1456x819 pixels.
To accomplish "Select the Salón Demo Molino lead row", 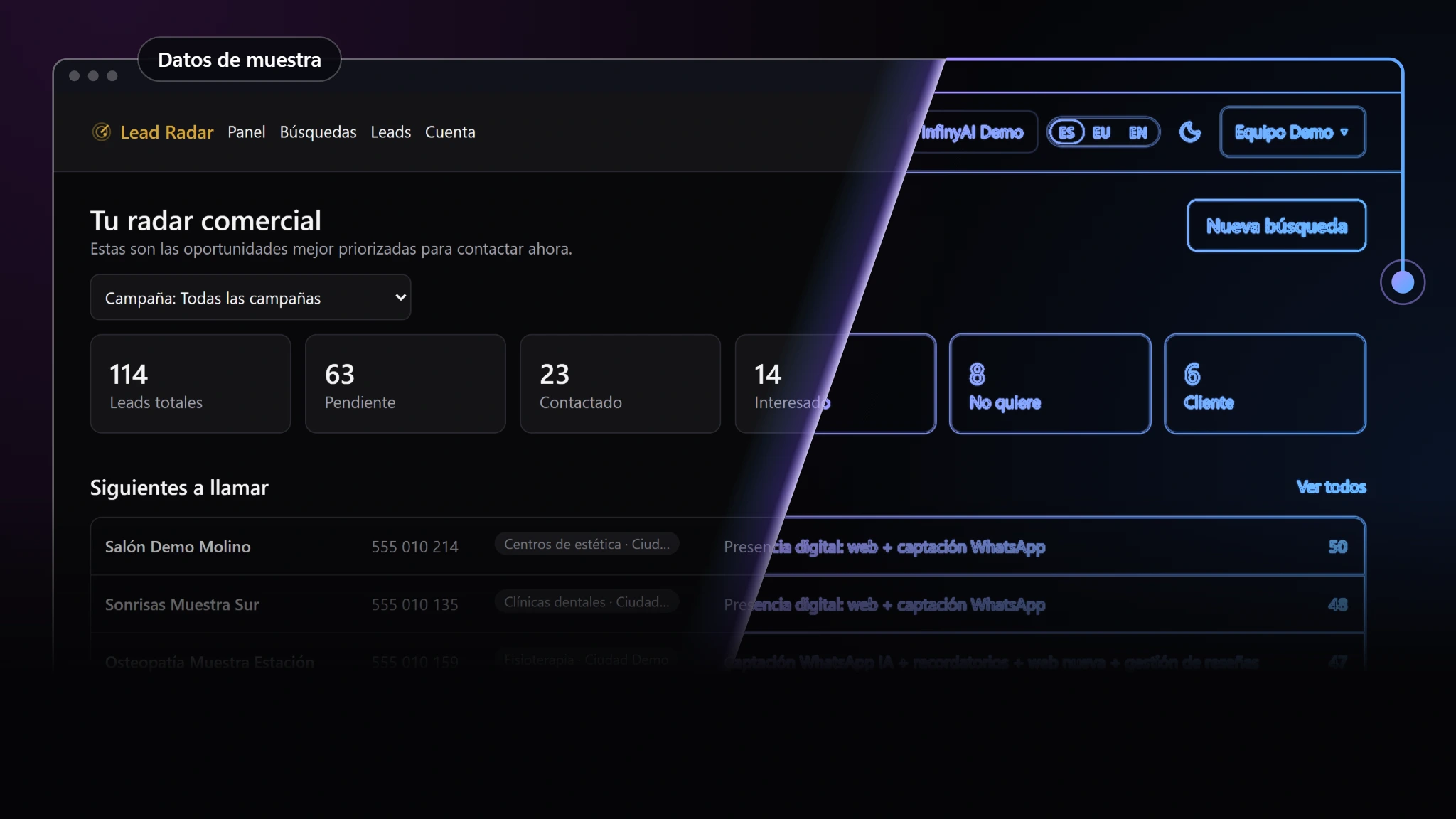I will pyautogui.click(x=727, y=546).
